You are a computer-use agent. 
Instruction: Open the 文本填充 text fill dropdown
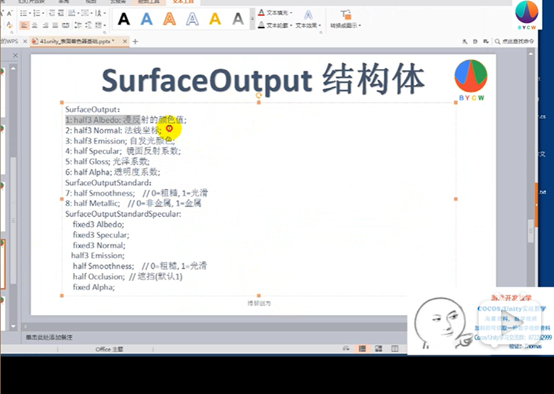click(275, 13)
